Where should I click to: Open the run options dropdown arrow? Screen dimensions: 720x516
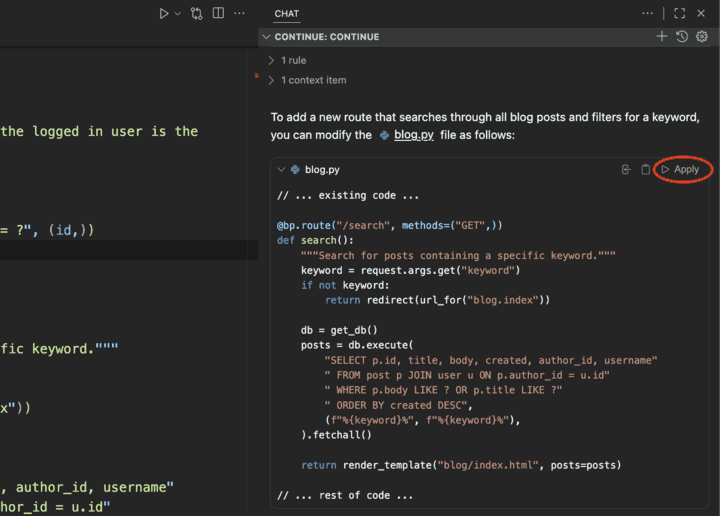pos(178,14)
